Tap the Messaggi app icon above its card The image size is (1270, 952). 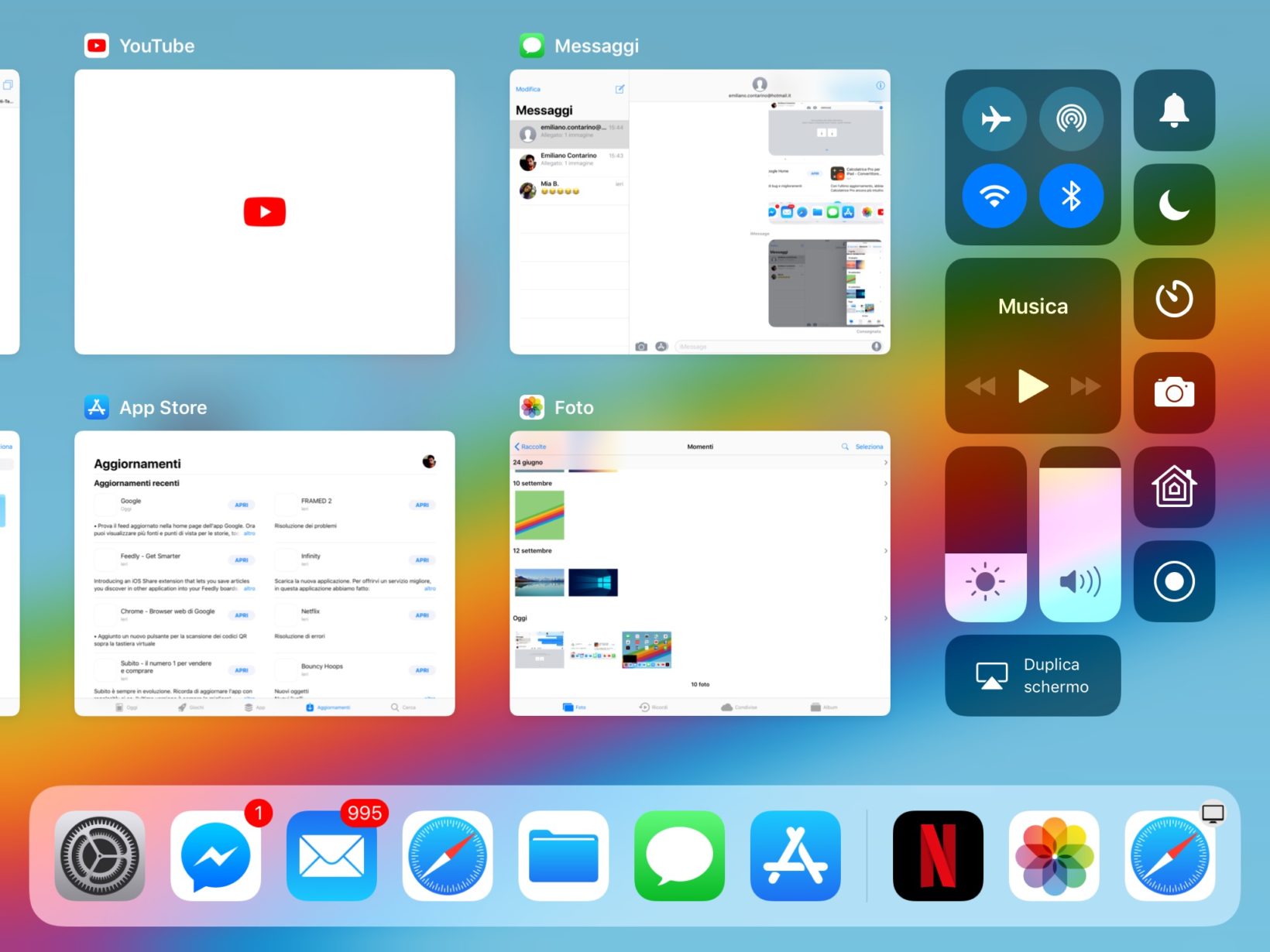(532, 46)
